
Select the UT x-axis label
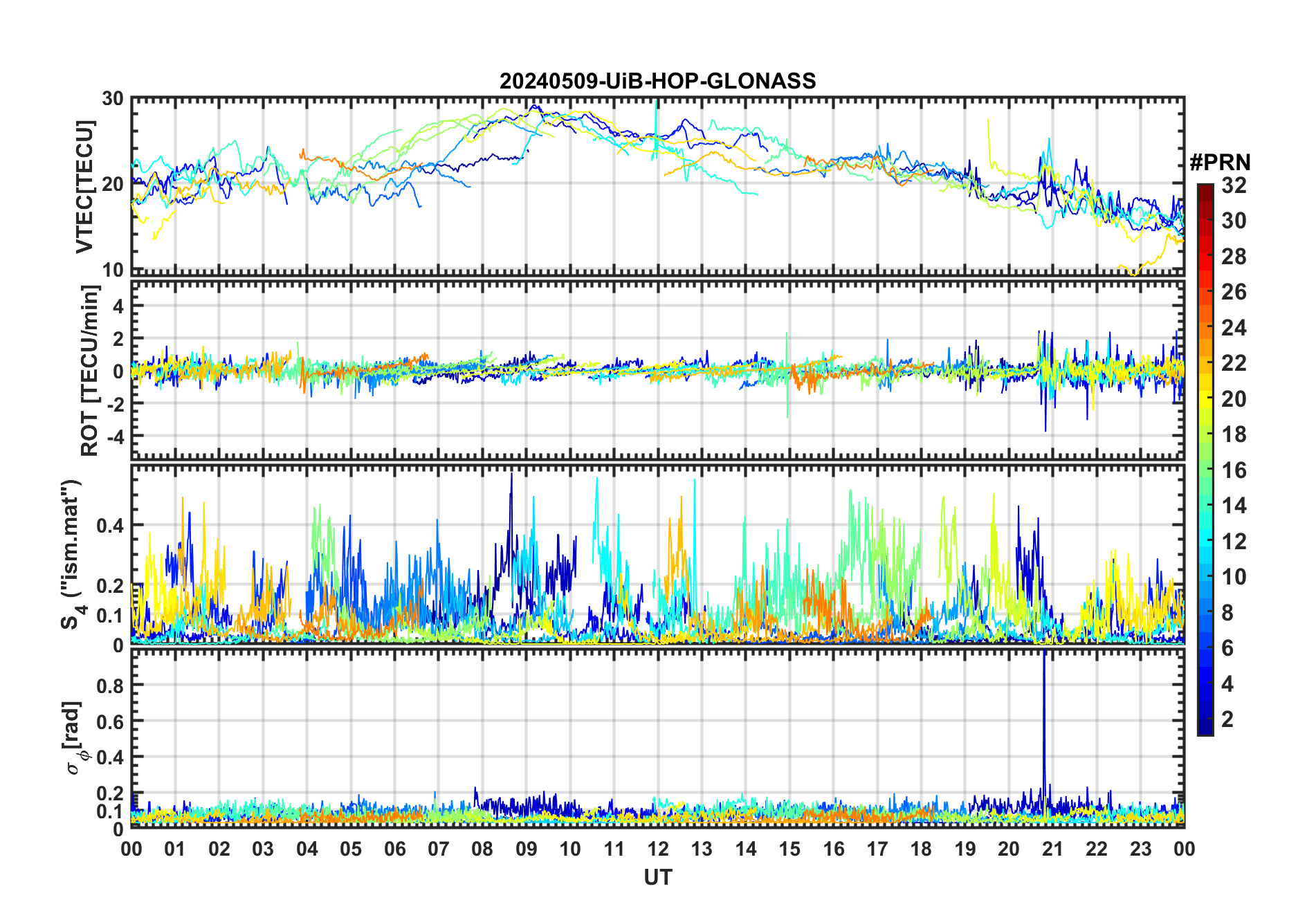[657, 878]
